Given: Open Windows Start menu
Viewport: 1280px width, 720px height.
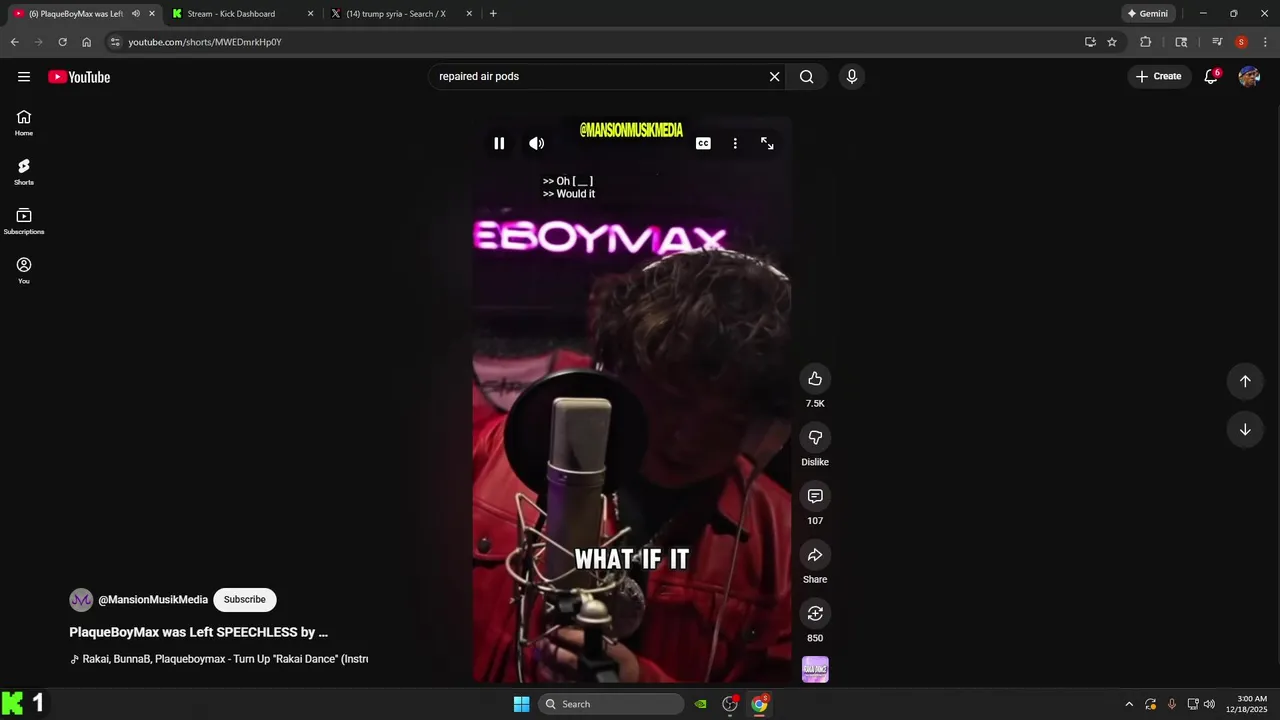Looking at the screenshot, I should pos(521,704).
